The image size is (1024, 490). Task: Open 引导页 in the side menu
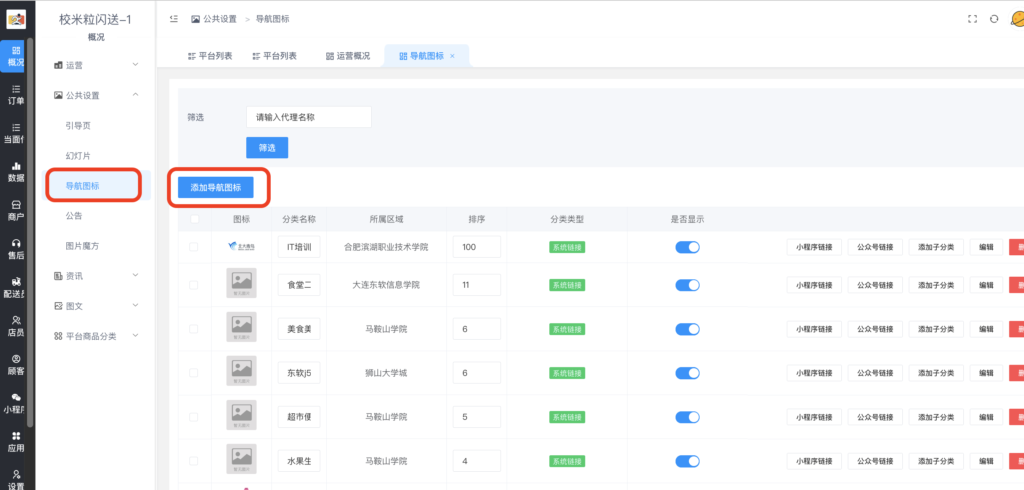tap(78, 125)
